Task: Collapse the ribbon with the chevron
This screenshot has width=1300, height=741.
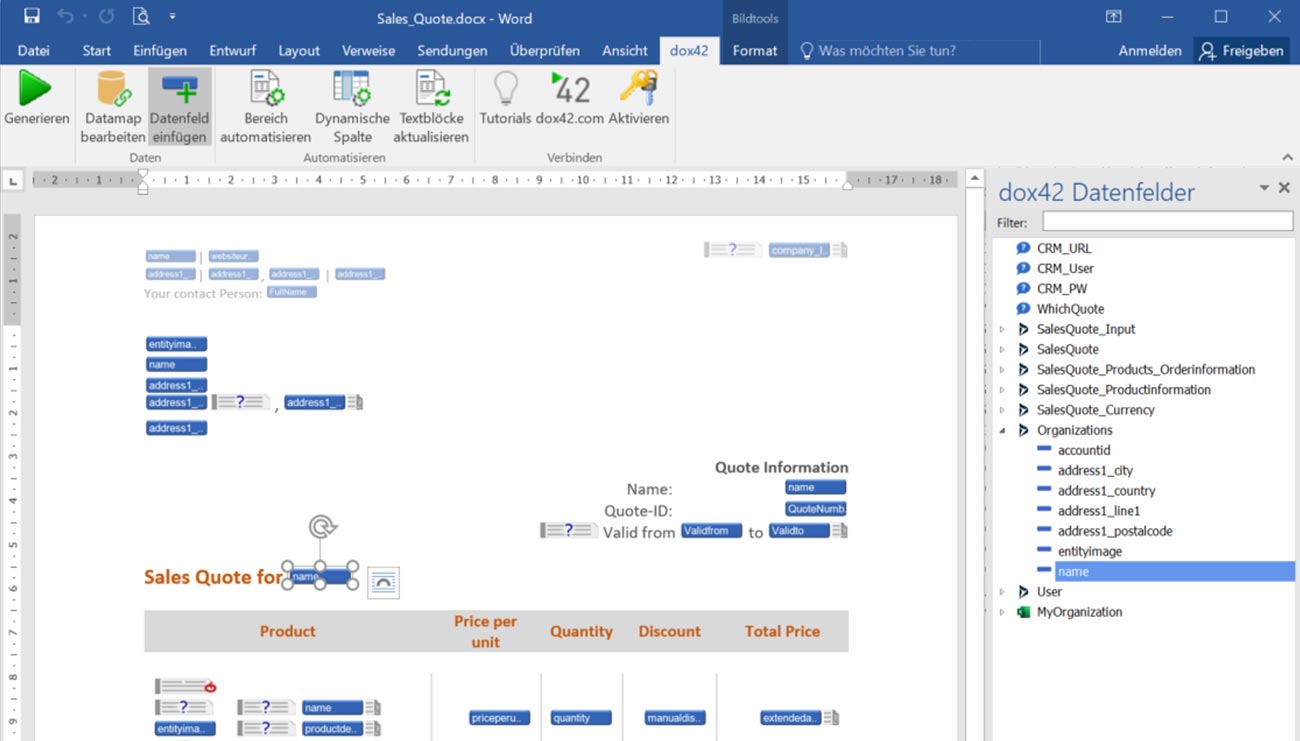Action: click(x=1288, y=157)
